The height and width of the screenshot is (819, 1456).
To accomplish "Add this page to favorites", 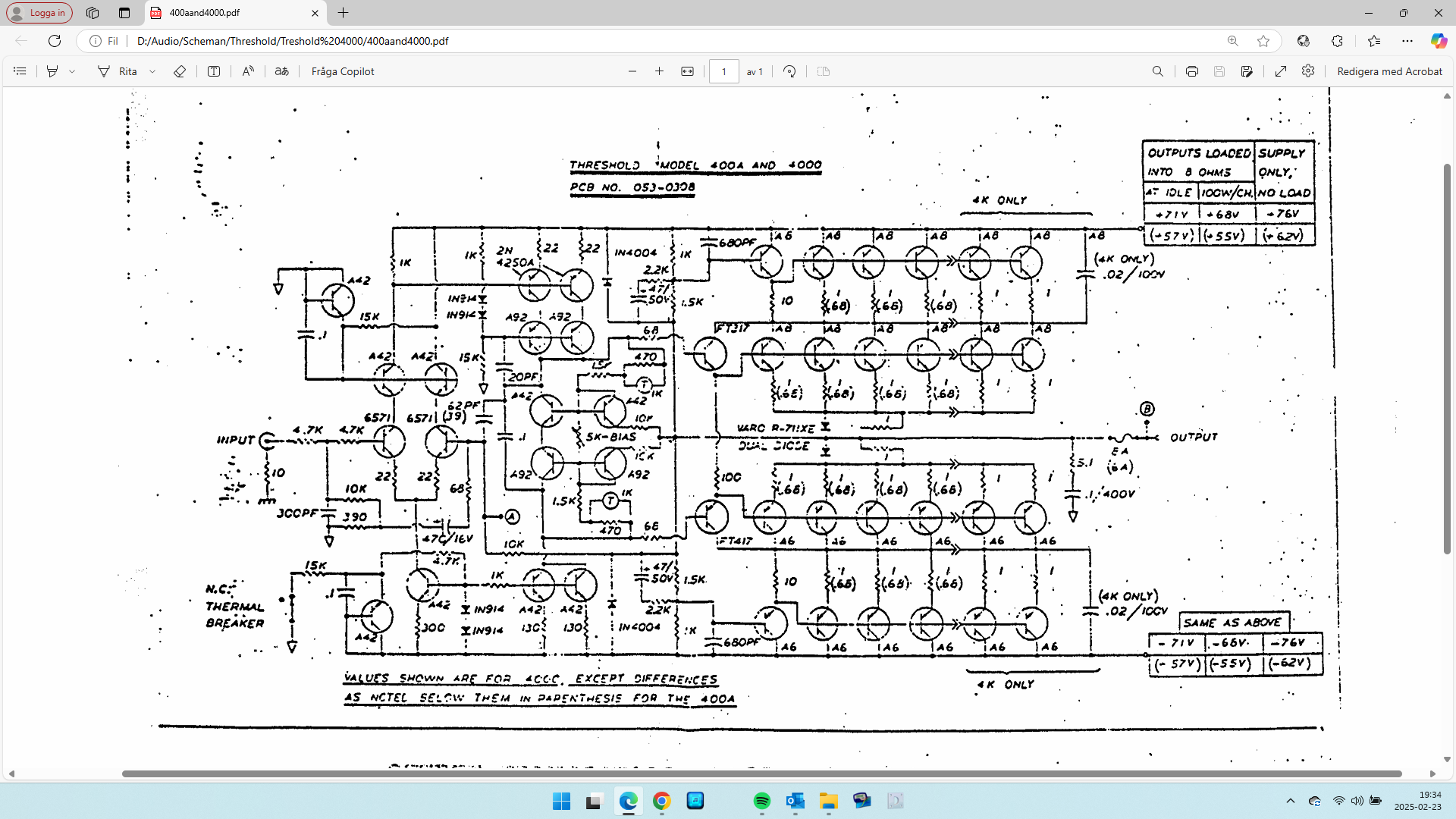I will pos(1263,41).
